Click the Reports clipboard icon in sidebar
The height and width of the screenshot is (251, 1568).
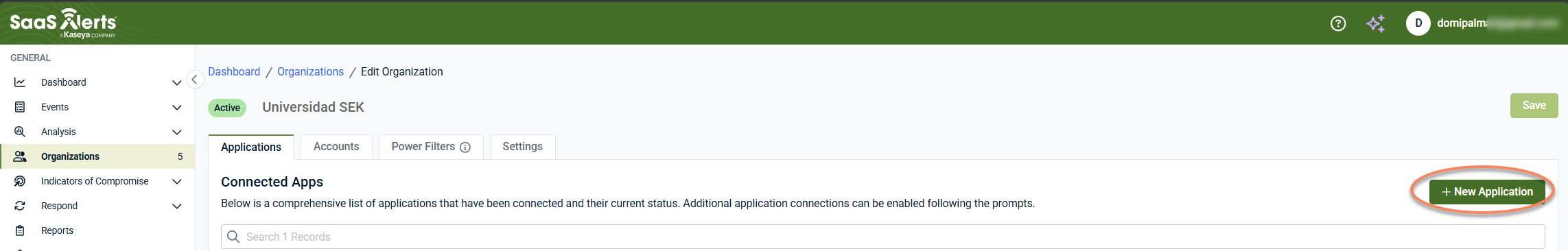(x=20, y=230)
